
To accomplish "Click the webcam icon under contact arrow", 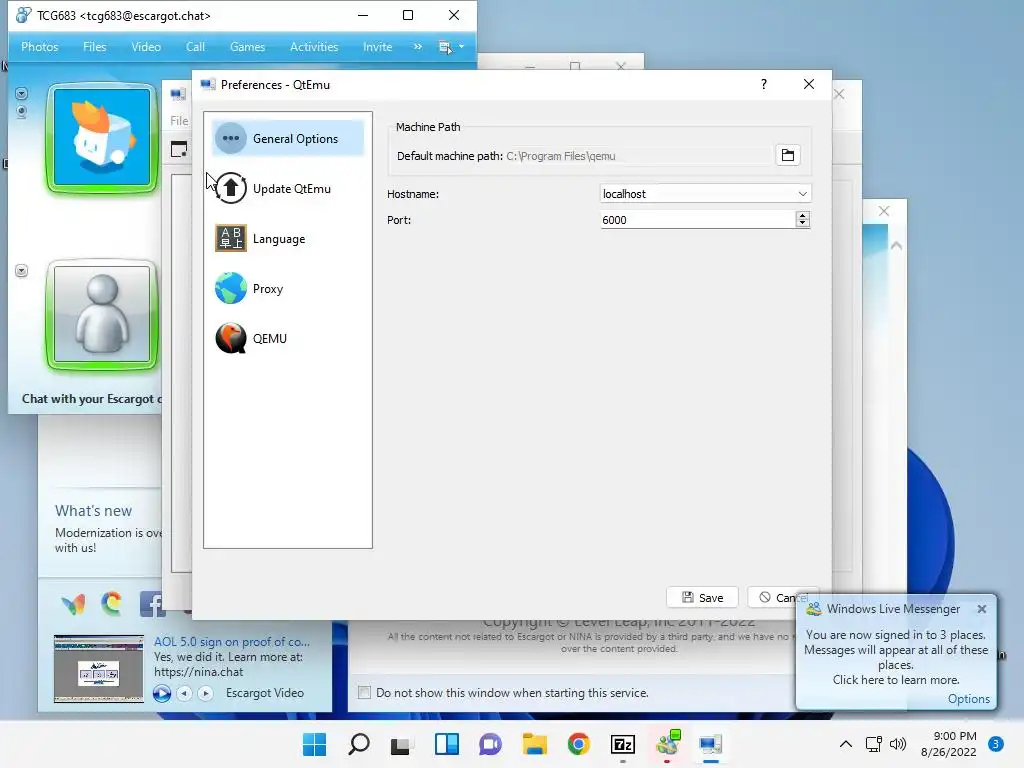I will pos(22,112).
